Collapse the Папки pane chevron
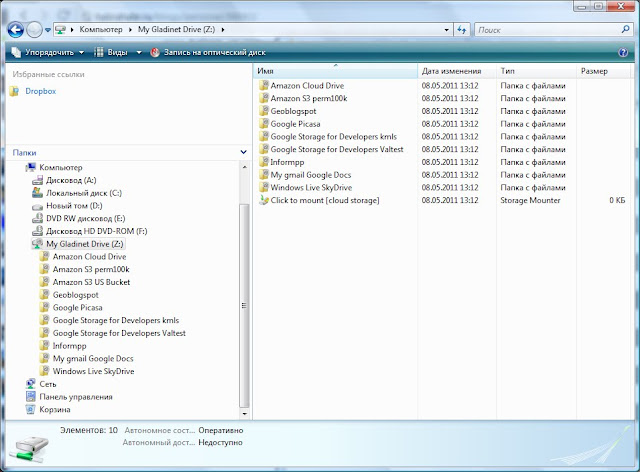Viewport: 640px width, 472px height. 244,152
